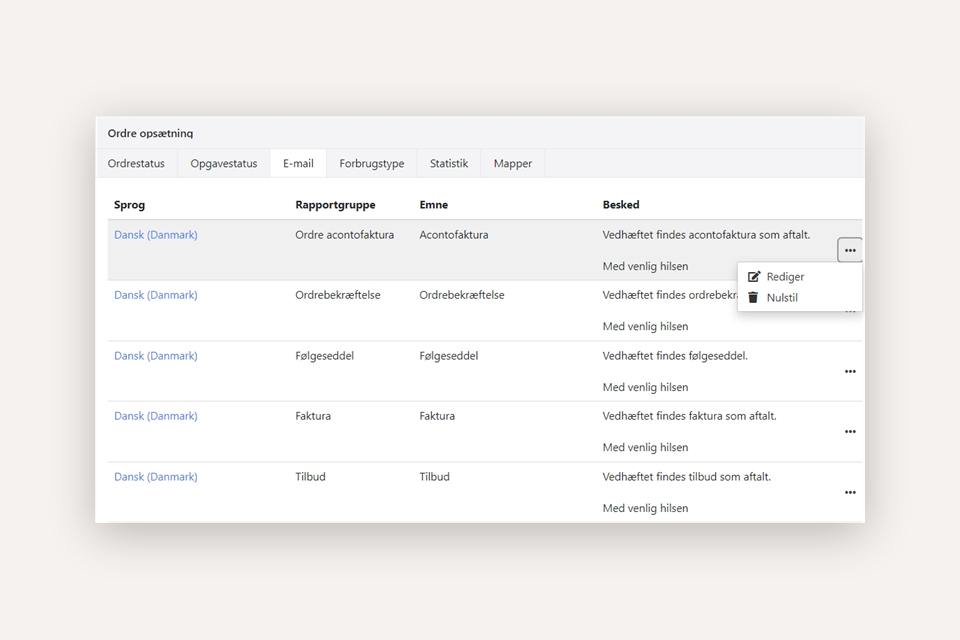Viewport: 960px width, 640px height.
Task: Select the E-mail tab
Action: (298, 163)
